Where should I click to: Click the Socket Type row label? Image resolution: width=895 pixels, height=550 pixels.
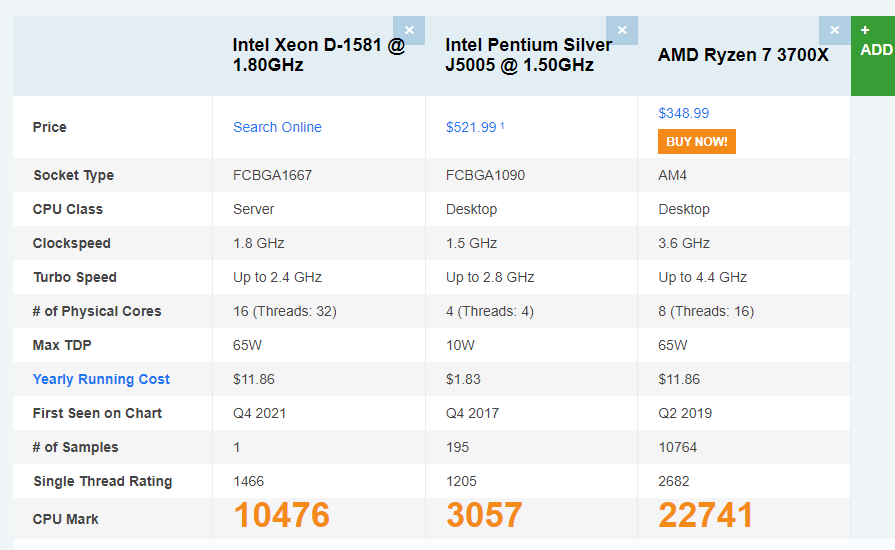click(x=74, y=175)
